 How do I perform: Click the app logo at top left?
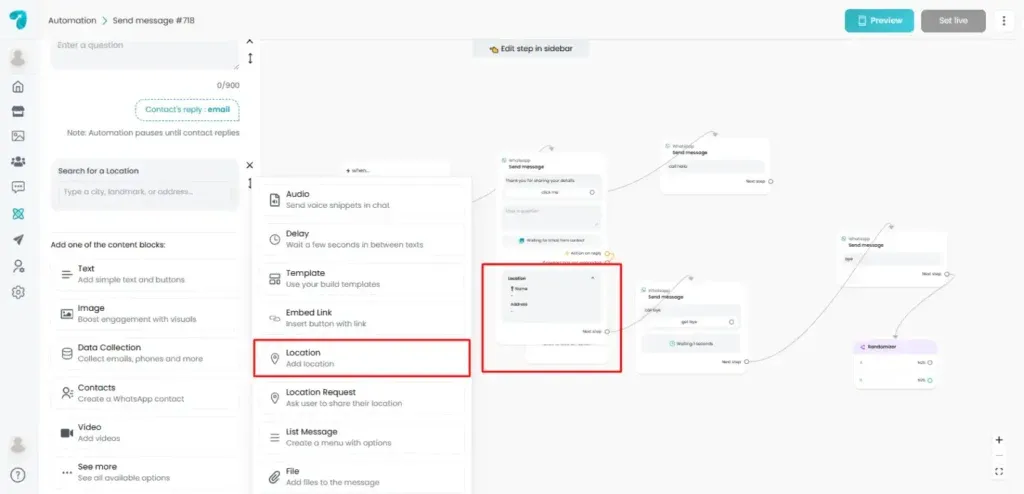(x=18, y=20)
